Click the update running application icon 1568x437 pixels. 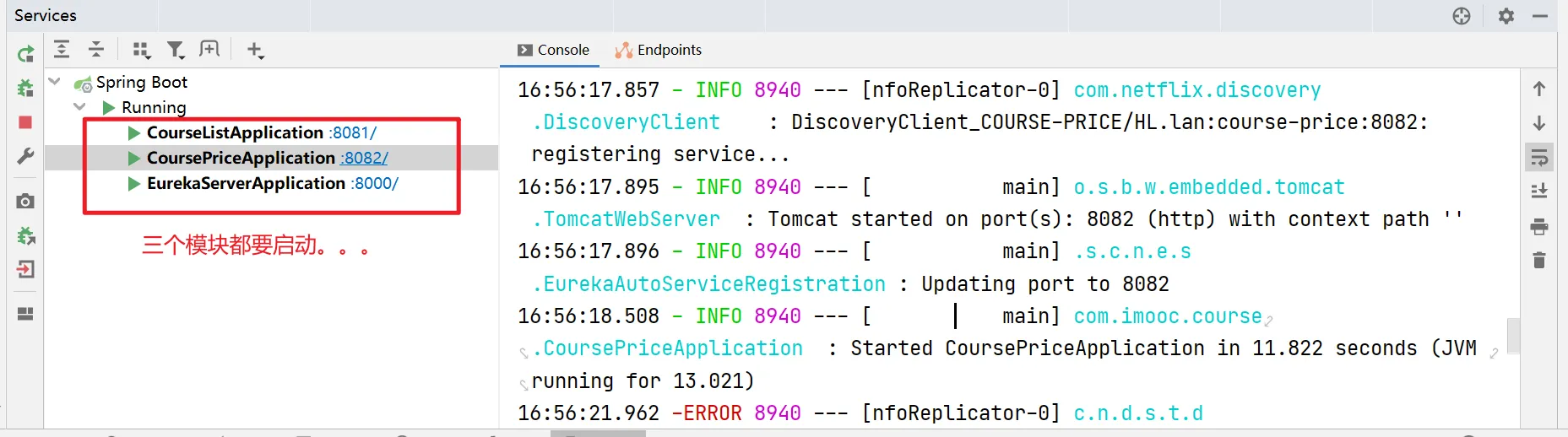click(x=25, y=235)
